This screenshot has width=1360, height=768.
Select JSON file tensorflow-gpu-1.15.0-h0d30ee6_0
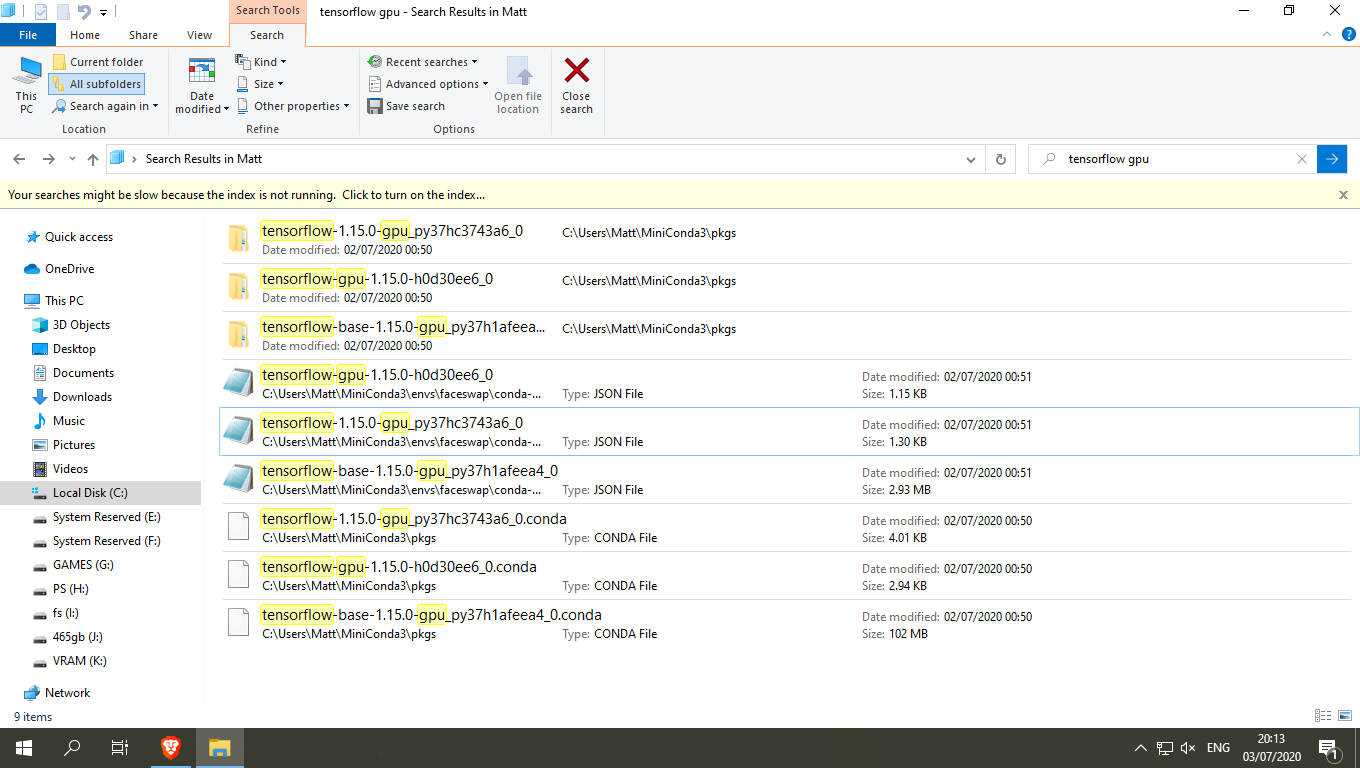(x=789, y=384)
